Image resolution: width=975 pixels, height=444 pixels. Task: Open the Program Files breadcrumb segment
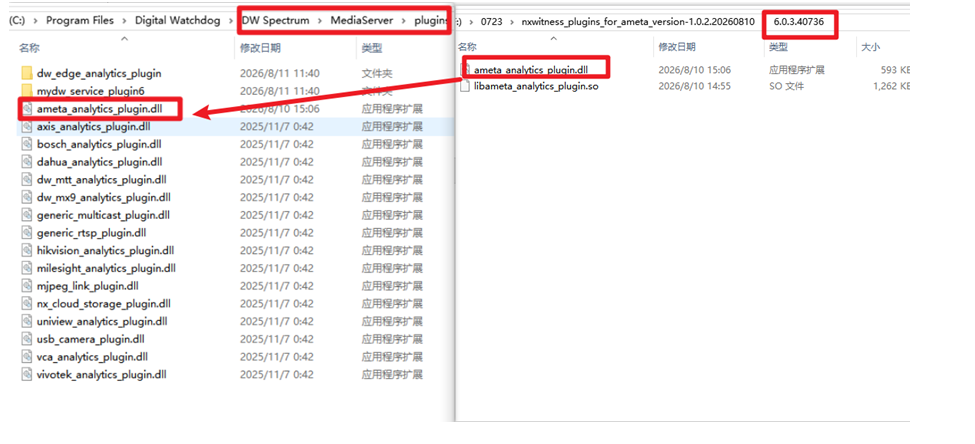pos(80,21)
